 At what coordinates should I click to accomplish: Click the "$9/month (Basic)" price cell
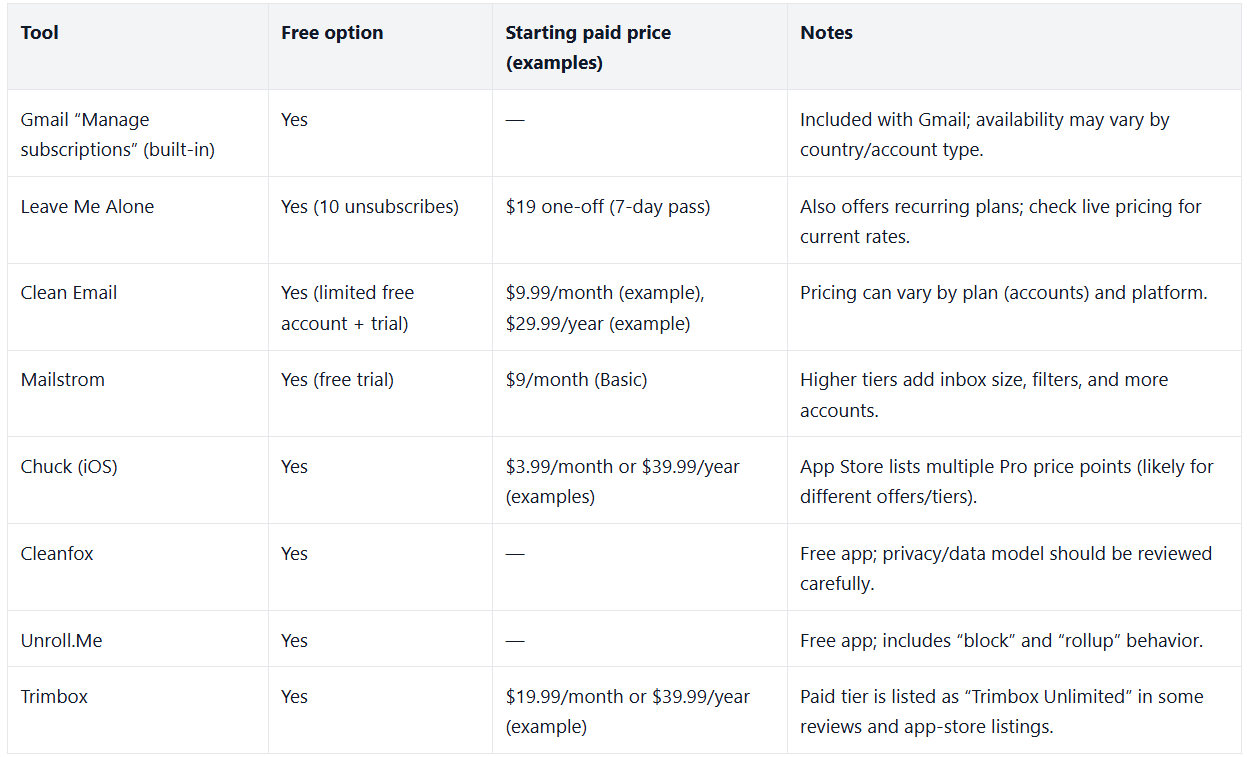(x=576, y=380)
